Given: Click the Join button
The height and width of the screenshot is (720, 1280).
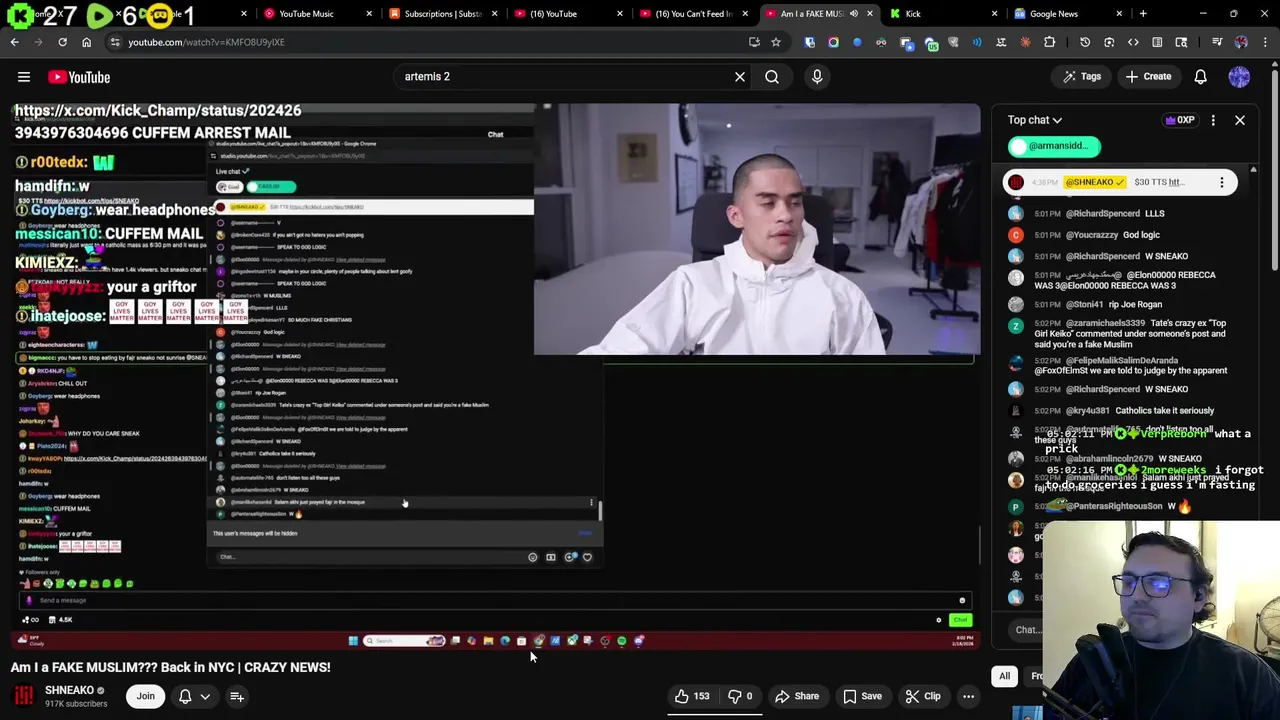Looking at the screenshot, I should 146,696.
